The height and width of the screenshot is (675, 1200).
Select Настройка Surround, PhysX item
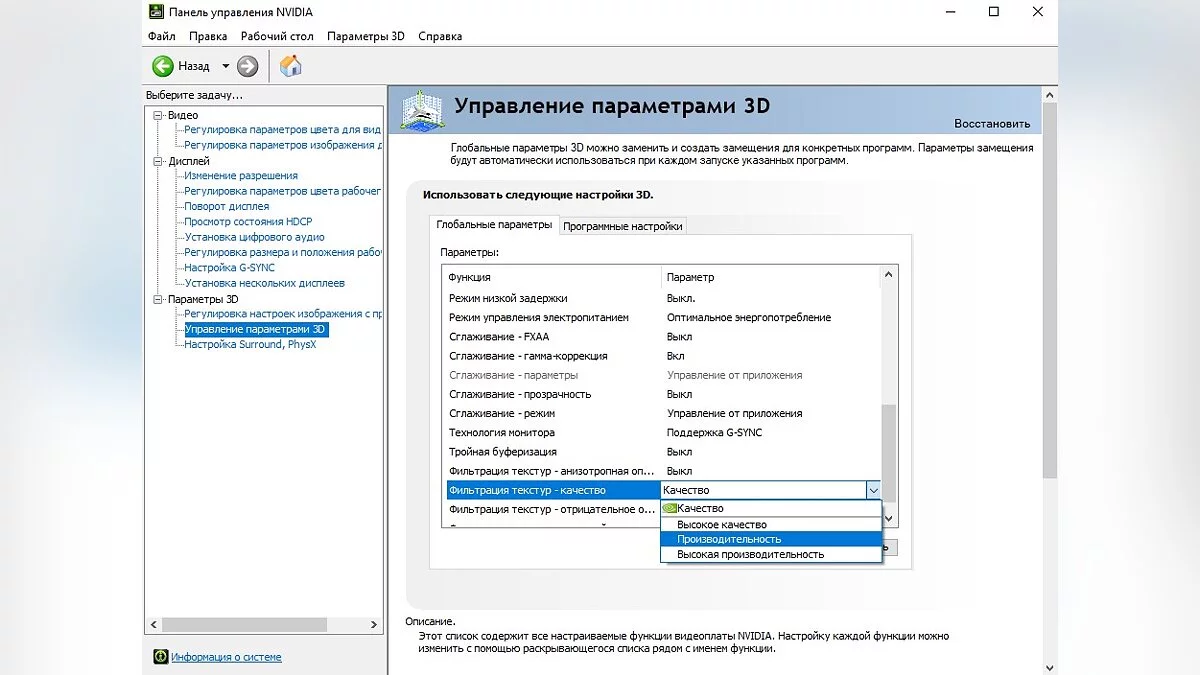pos(250,344)
